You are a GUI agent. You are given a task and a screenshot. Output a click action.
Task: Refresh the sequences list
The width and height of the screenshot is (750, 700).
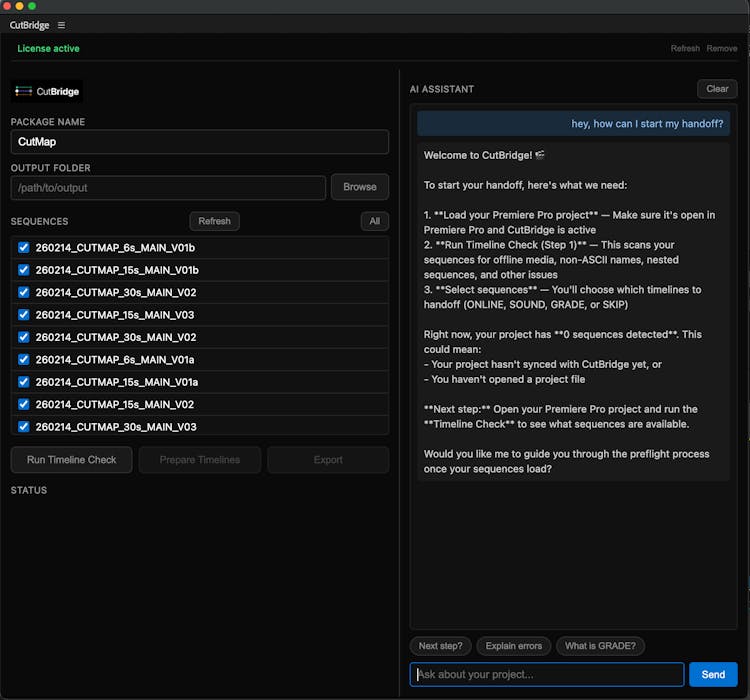point(214,221)
